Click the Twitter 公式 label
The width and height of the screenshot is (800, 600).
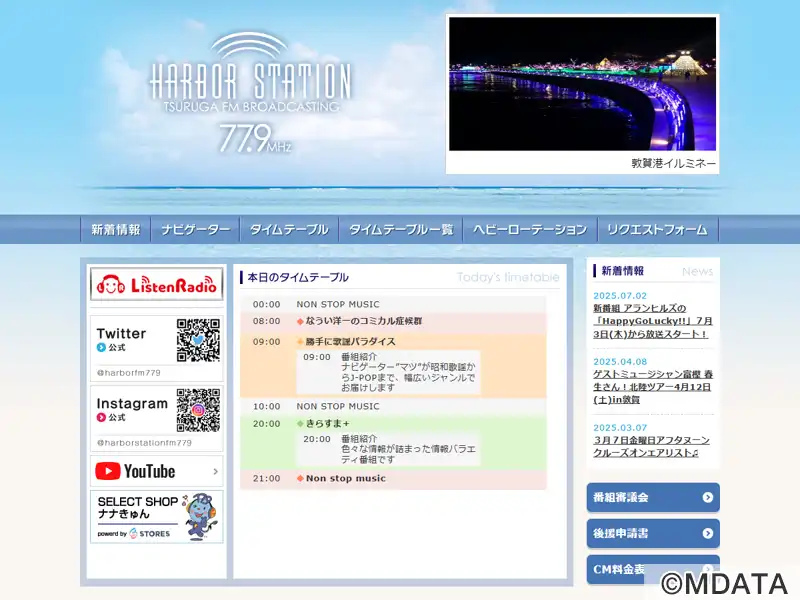coord(117,347)
